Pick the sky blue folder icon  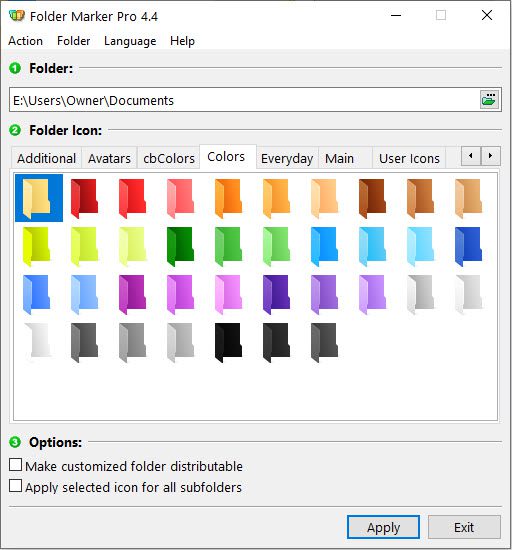pyautogui.click(x=372, y=246)
